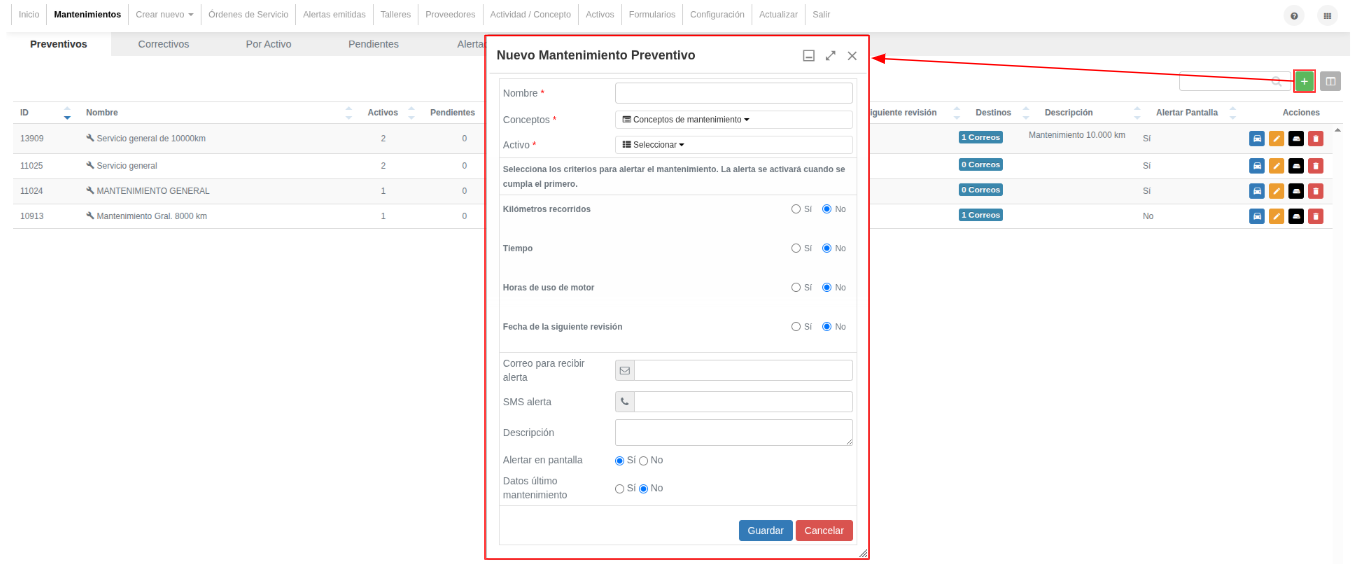
Task: Open Alertas emitidas in top menu
Action: point(334,15)
